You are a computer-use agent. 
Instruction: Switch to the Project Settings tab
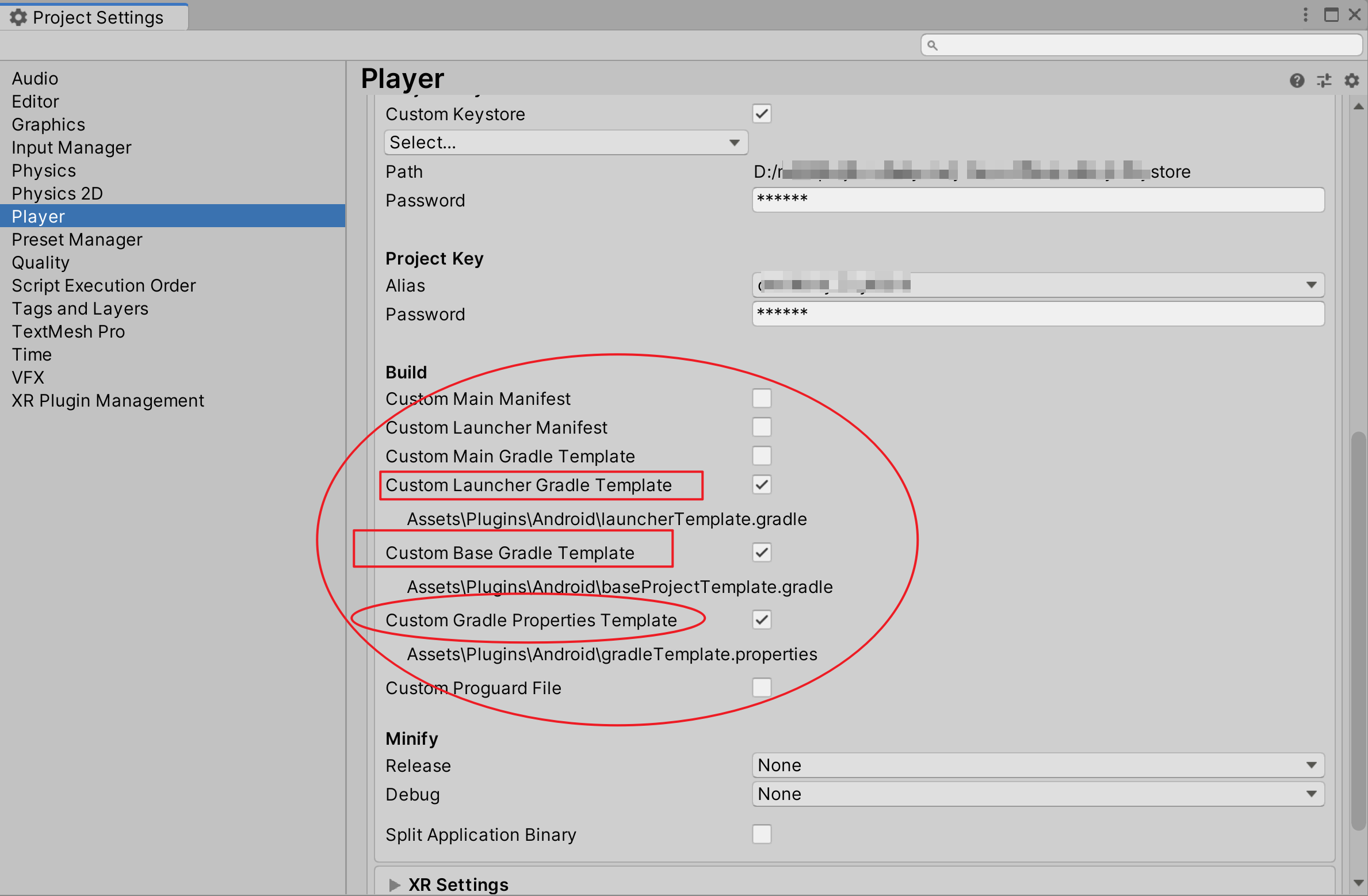point(94,17)
